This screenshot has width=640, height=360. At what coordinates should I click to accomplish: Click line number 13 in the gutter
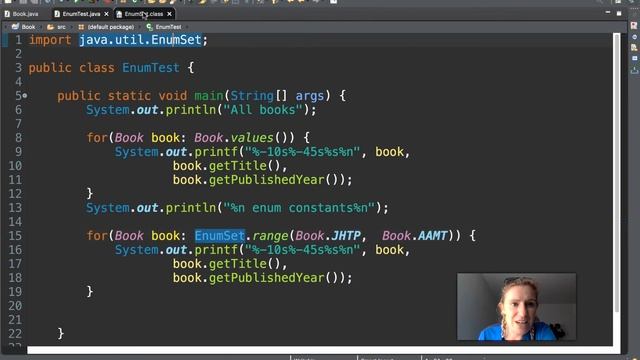[x=15, y=208]
